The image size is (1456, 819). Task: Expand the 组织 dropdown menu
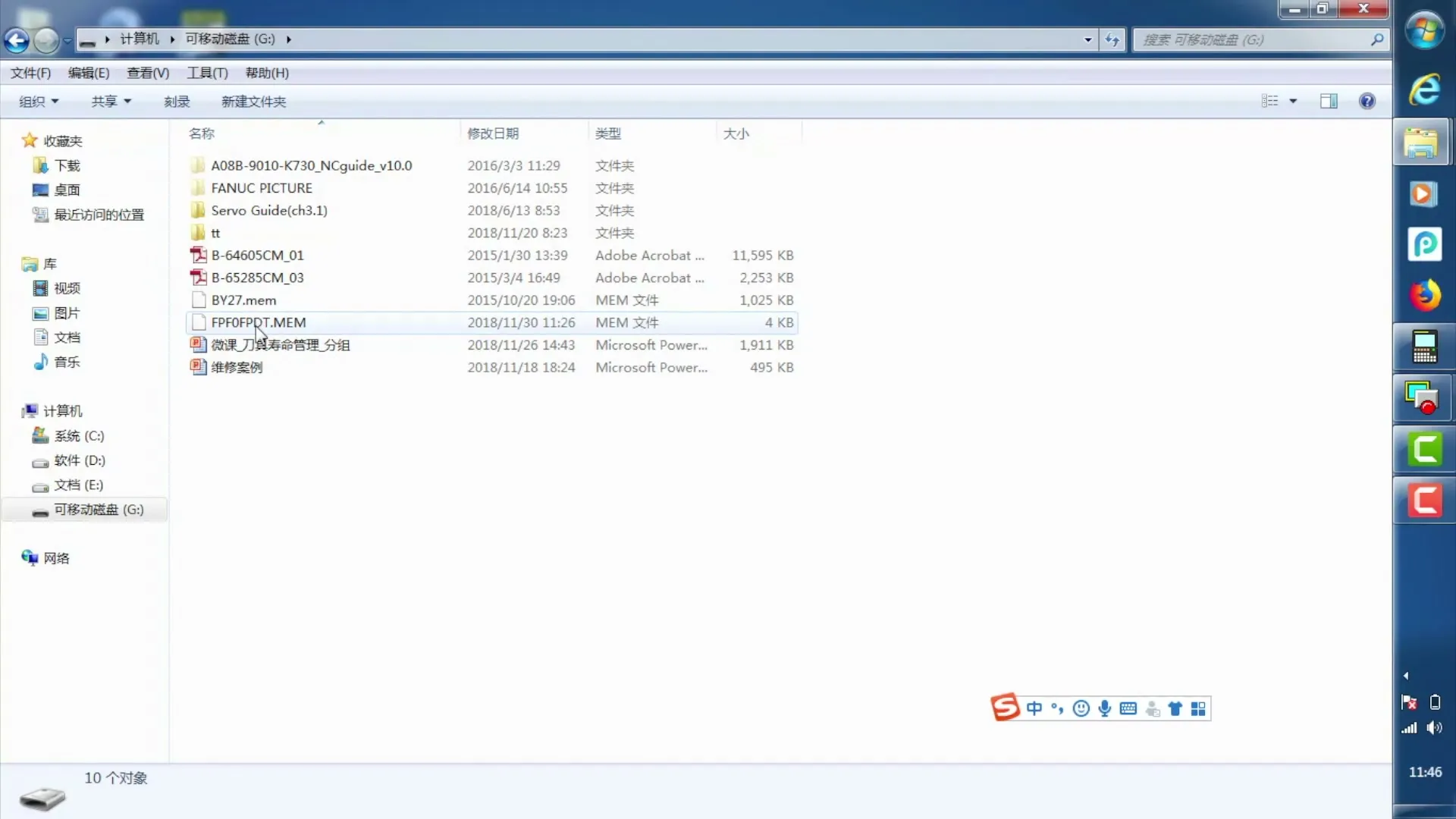(39, 102)
